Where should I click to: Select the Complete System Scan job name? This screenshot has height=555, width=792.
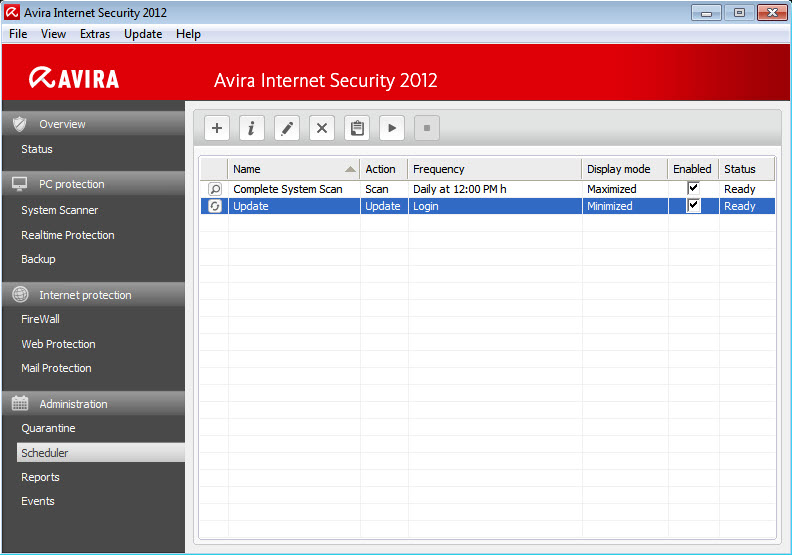pyautogui.click(x=288, y=189)
